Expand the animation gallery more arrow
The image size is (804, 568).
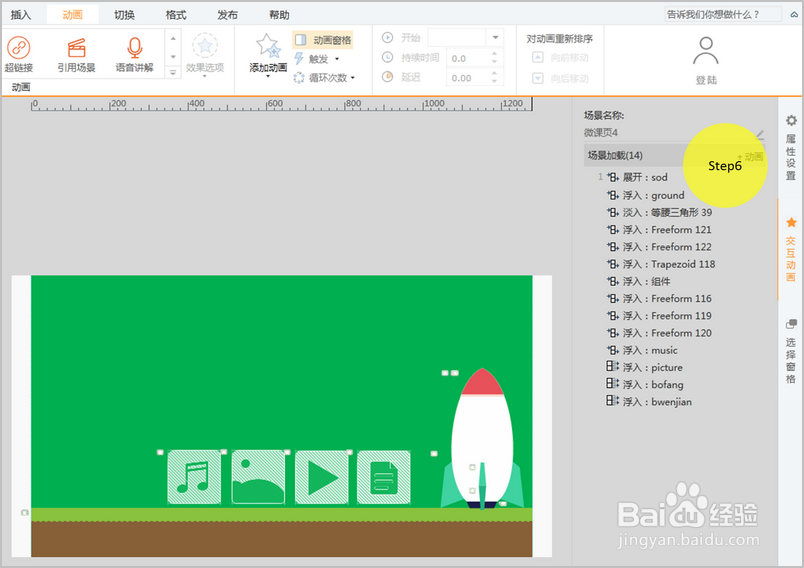coord(173,73)
